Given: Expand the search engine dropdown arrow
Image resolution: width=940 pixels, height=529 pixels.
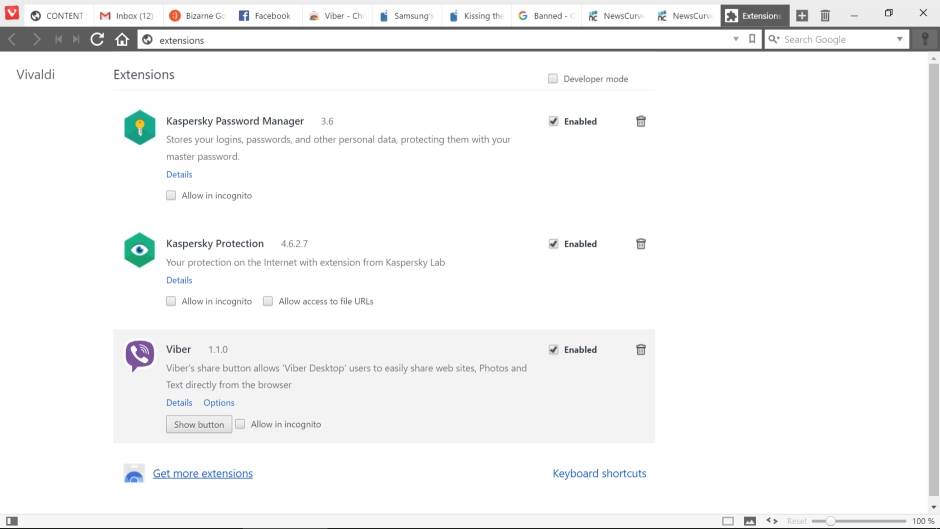Looking at the screenshot, I should point(899,40).
